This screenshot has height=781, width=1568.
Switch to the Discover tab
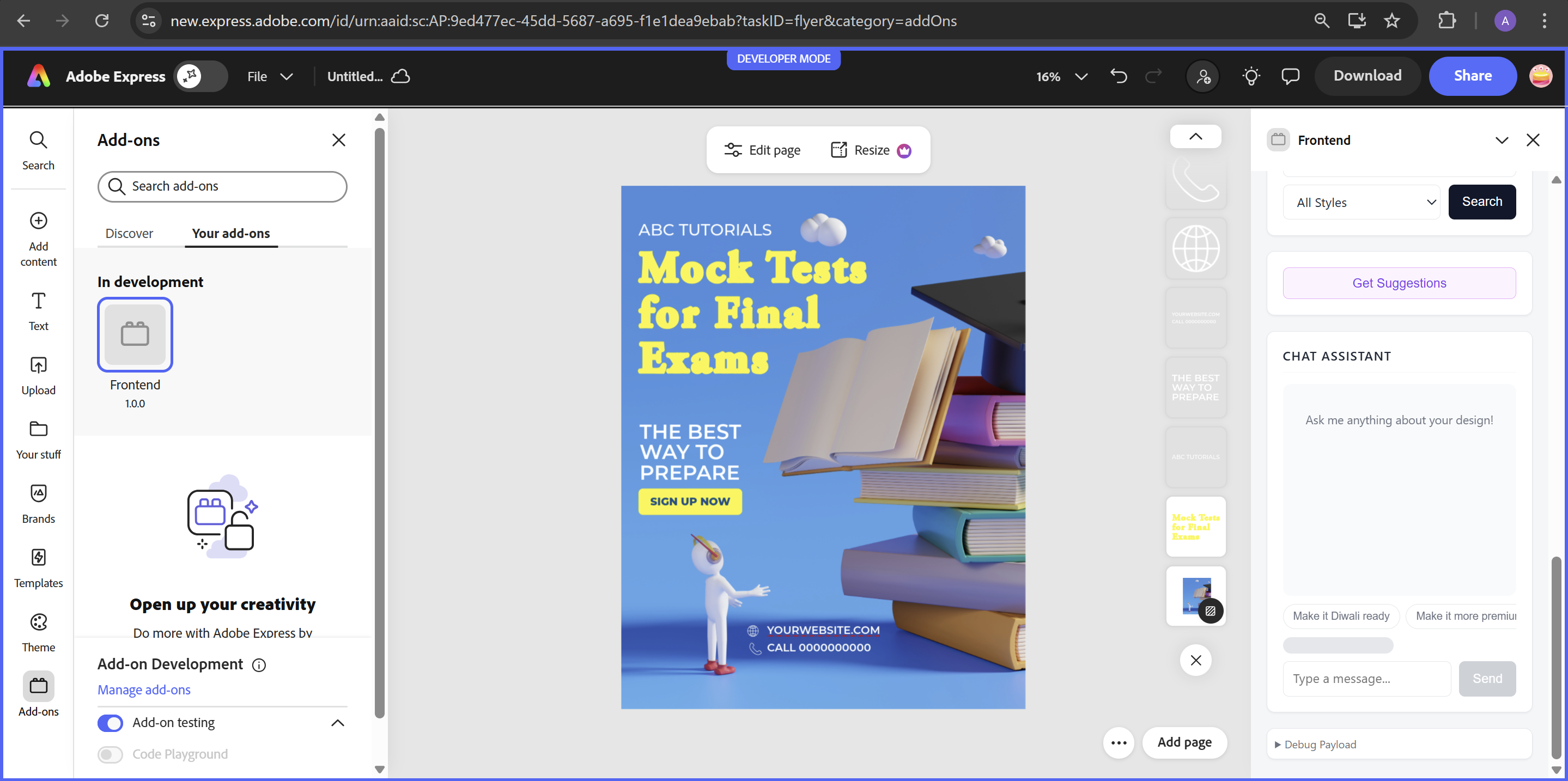click(129, 234)
